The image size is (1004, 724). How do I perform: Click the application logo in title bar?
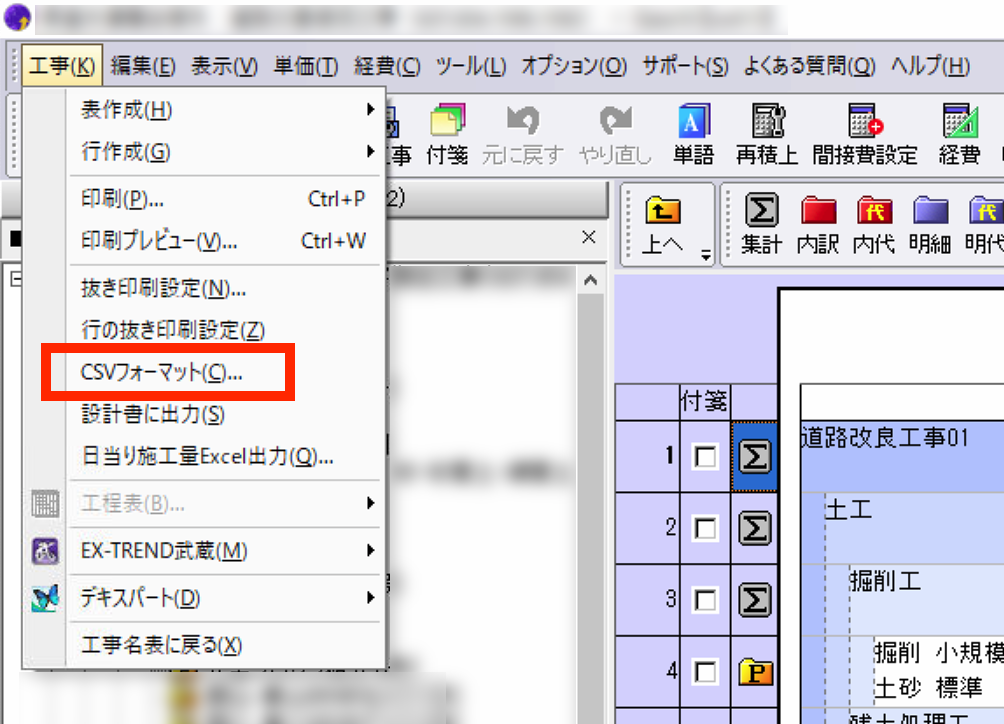[x=17, y=17]
